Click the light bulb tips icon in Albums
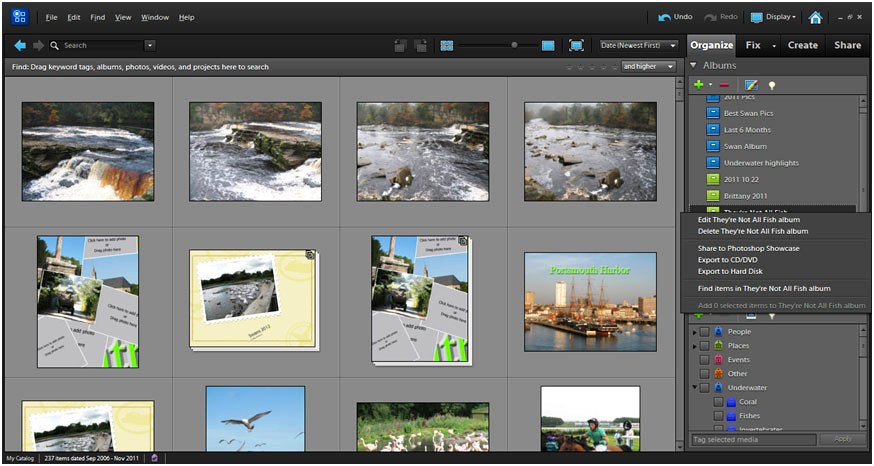This screenshot has height=466, width=874. pyautogui.click(x=772, y=85)
